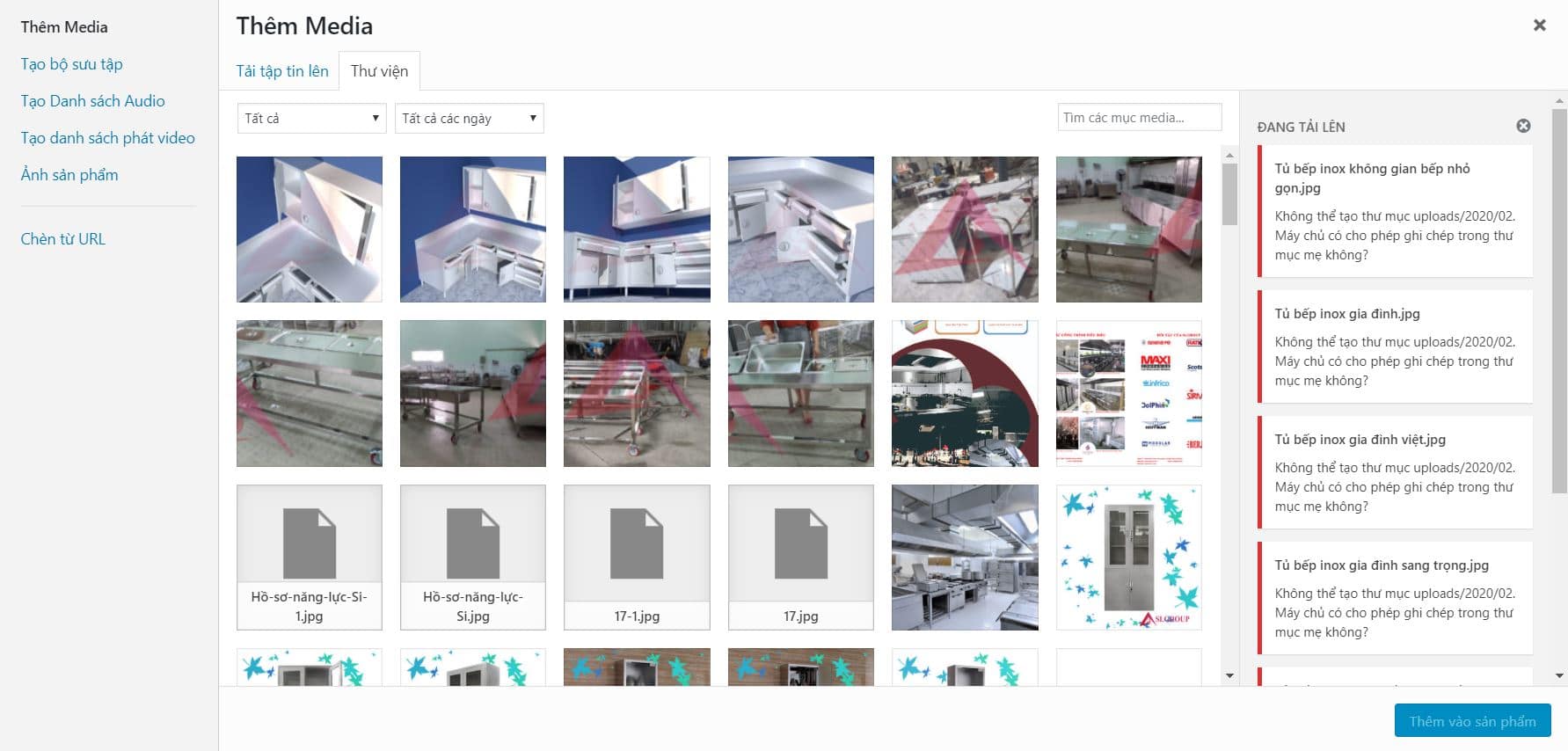Screen dimensions: 1568x751
Task: Open Chèn từ URL link
Action: coord(62,239)
